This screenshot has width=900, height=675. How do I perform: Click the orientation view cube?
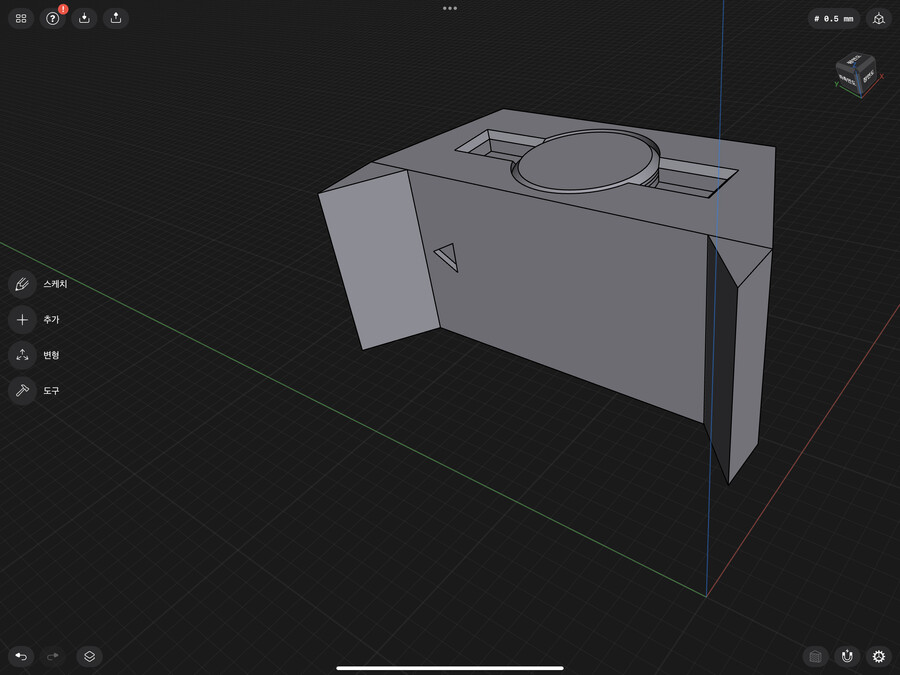point(855,74)
